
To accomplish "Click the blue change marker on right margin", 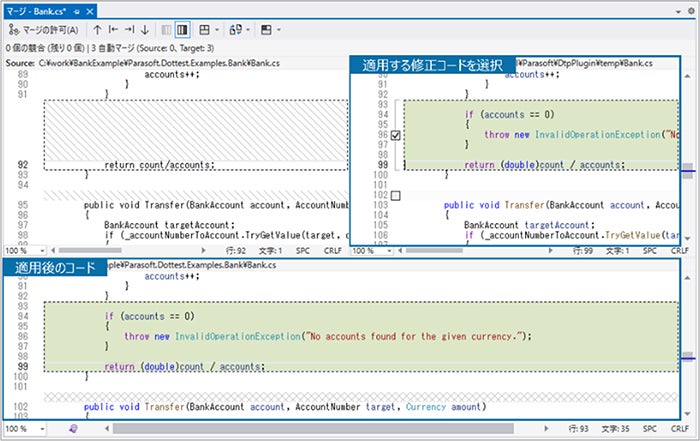I will pos(687,172).
